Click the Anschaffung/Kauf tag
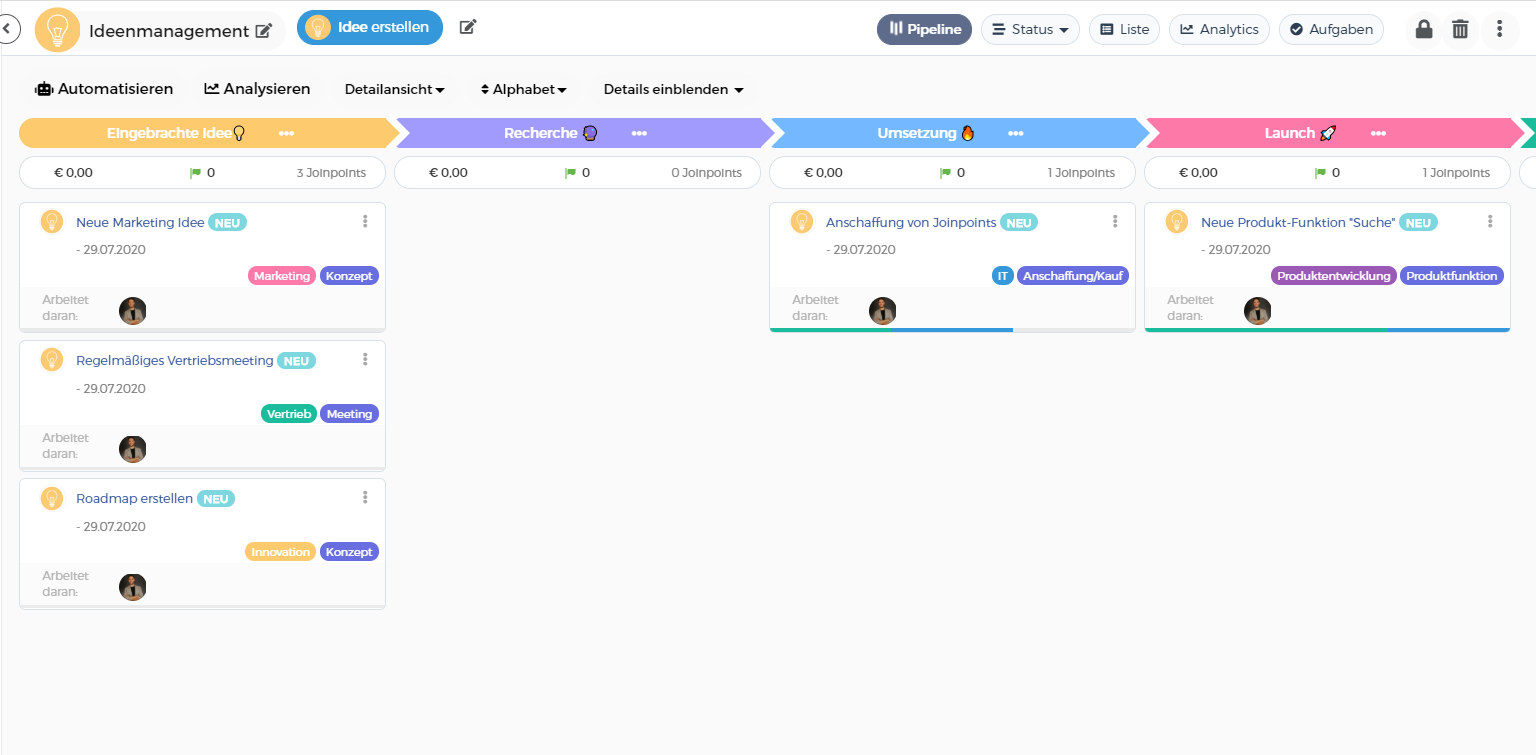1536x755 pixels. pyautogui.click(x=1073, y=276)
